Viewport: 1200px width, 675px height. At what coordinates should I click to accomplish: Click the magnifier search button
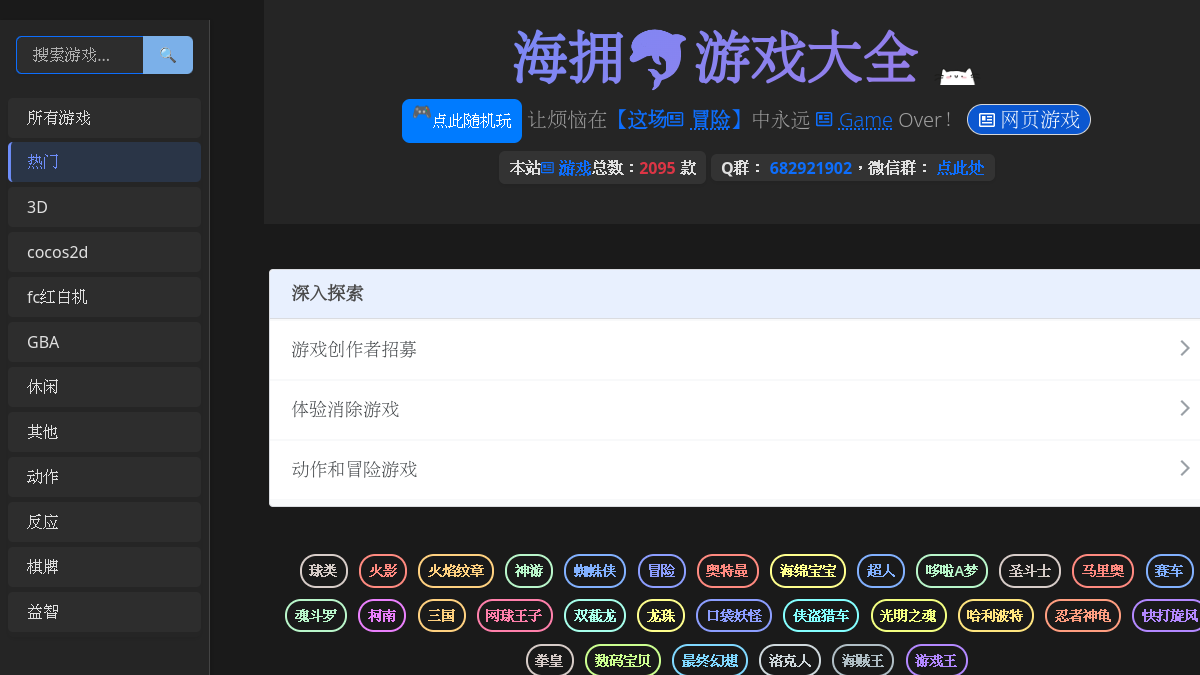[168, 55]
